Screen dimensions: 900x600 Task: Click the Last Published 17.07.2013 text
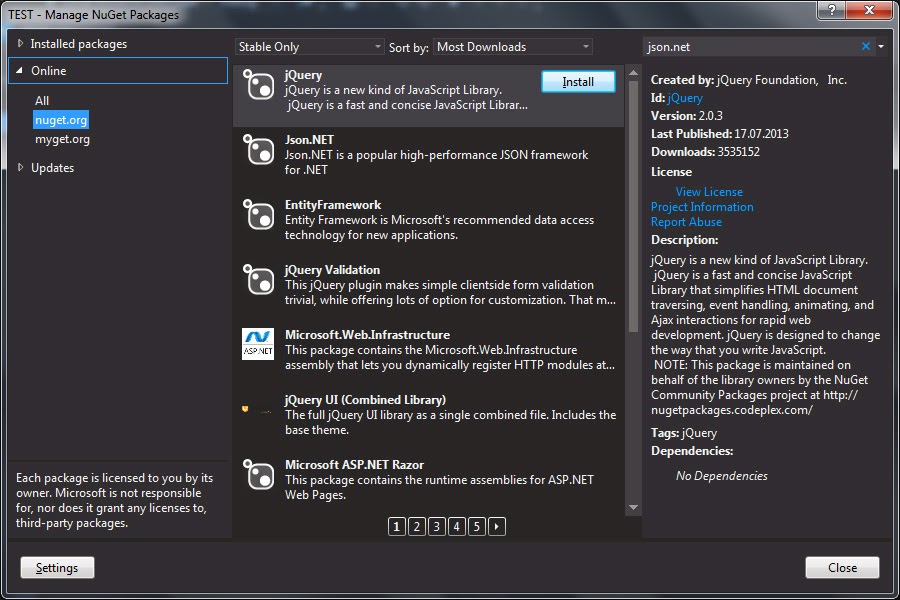point(720,134)
